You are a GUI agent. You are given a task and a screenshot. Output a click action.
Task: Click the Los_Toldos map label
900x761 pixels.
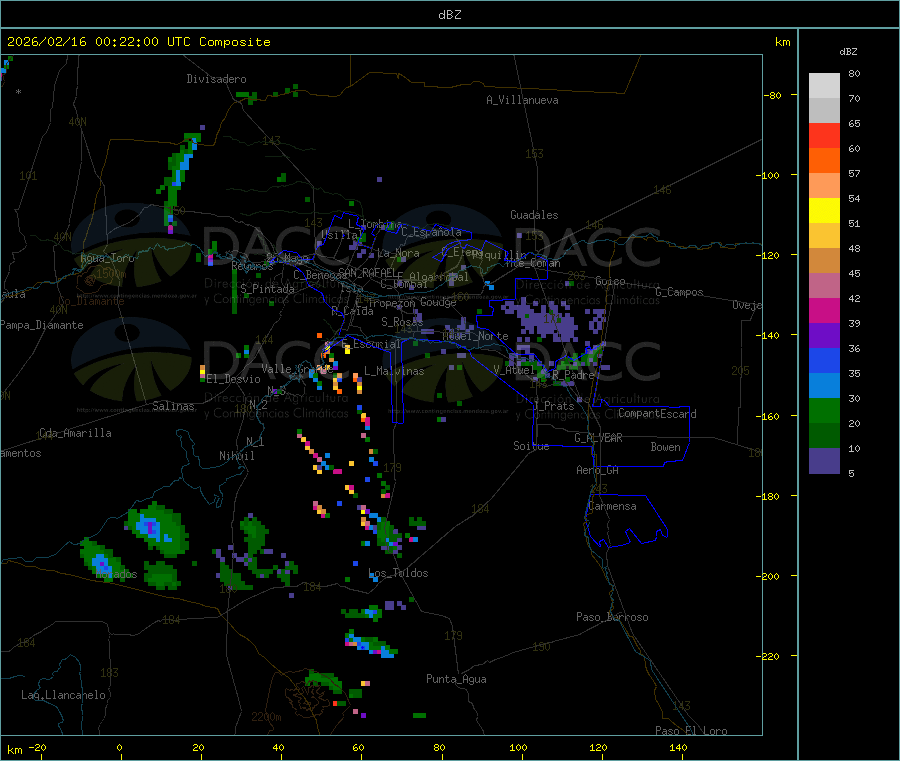[398, 573]
